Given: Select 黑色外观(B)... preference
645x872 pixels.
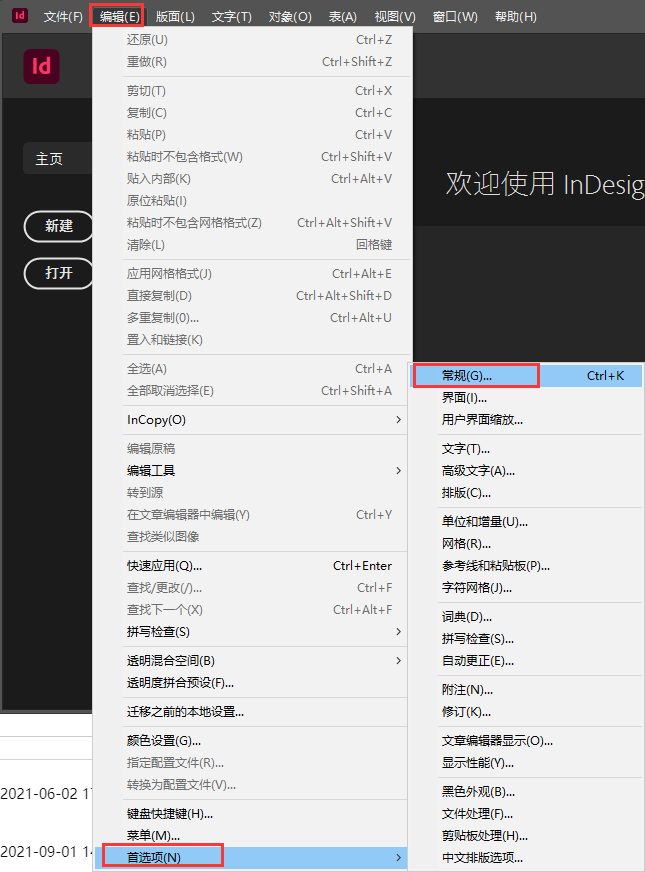Looking at the screenshot, I should pyautogui.click(x=526, y=792).
